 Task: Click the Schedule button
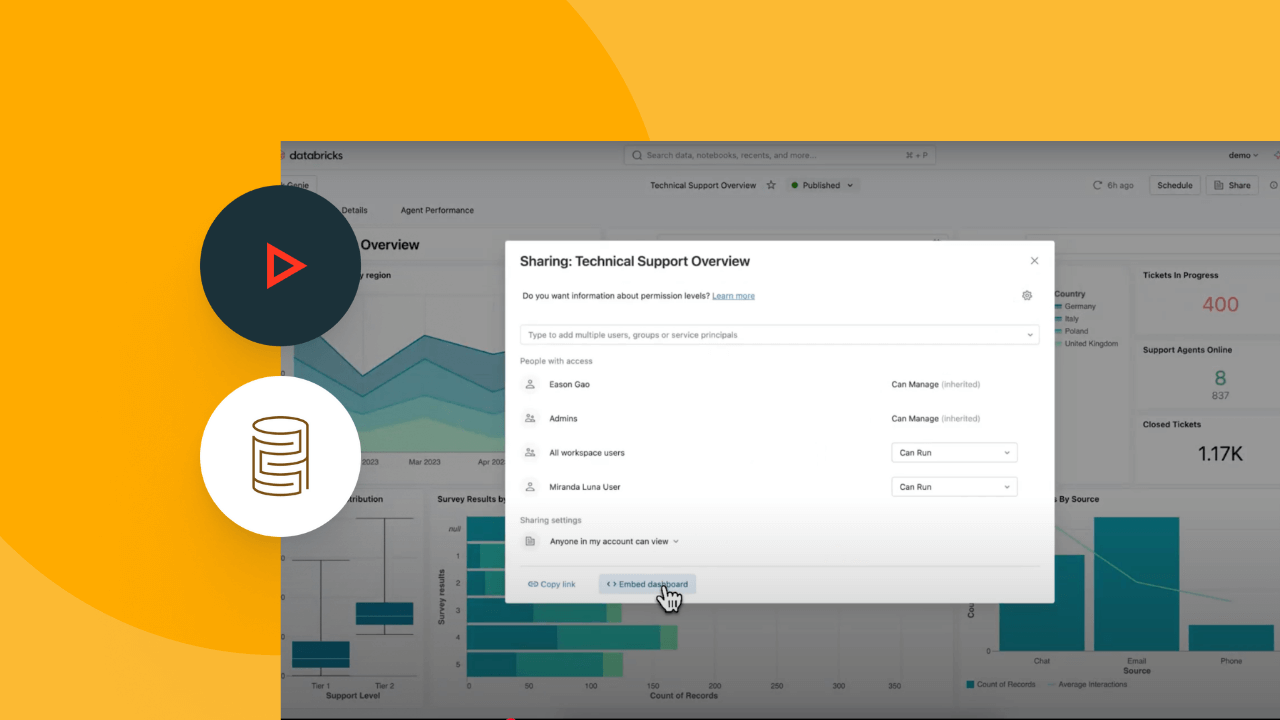click(x=1174, y=185)
